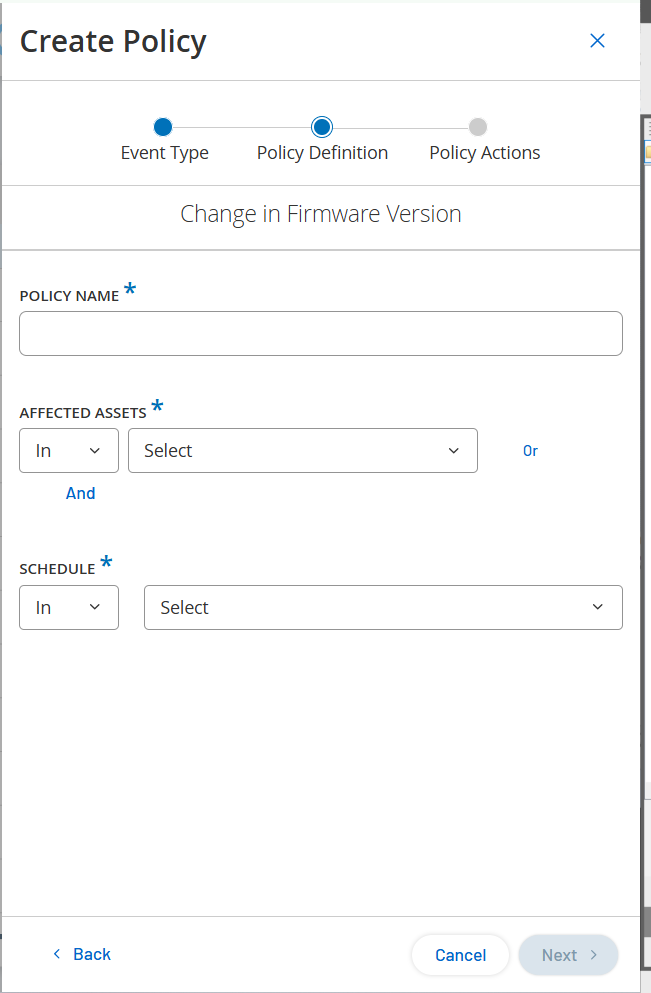Click the Event Type step circle
The width and height of the screenshot is (651, 993).
point(163,127)
